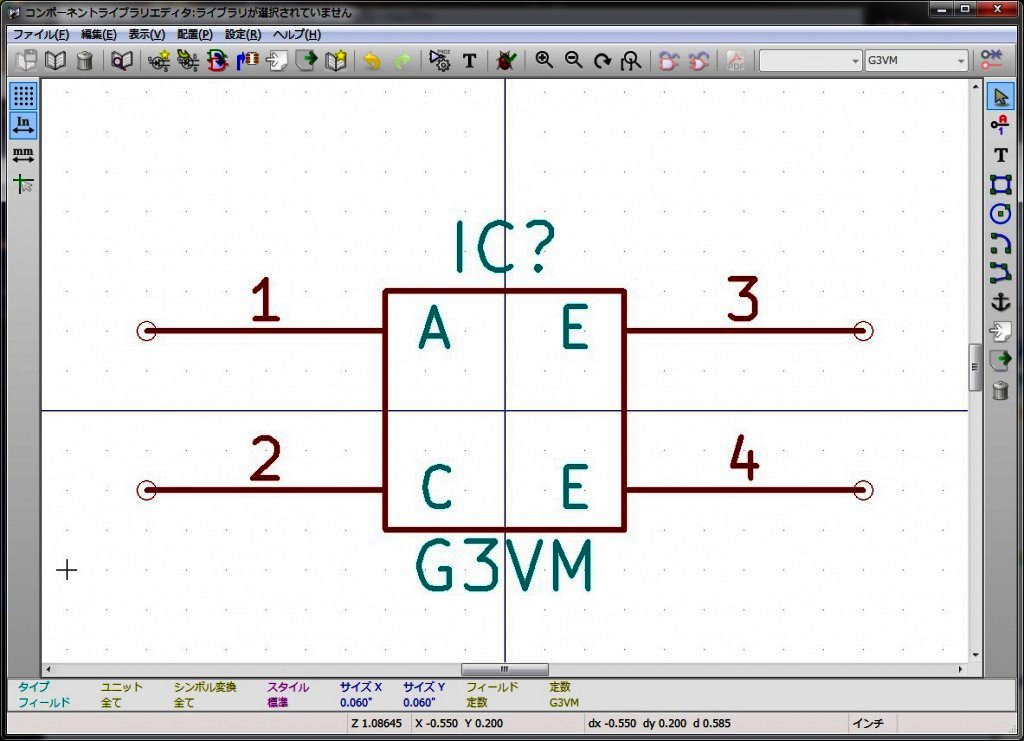The width and height of the screenshot is (1024, 741).
Task: Switch units to inches
Action: (x=24, y=125)
